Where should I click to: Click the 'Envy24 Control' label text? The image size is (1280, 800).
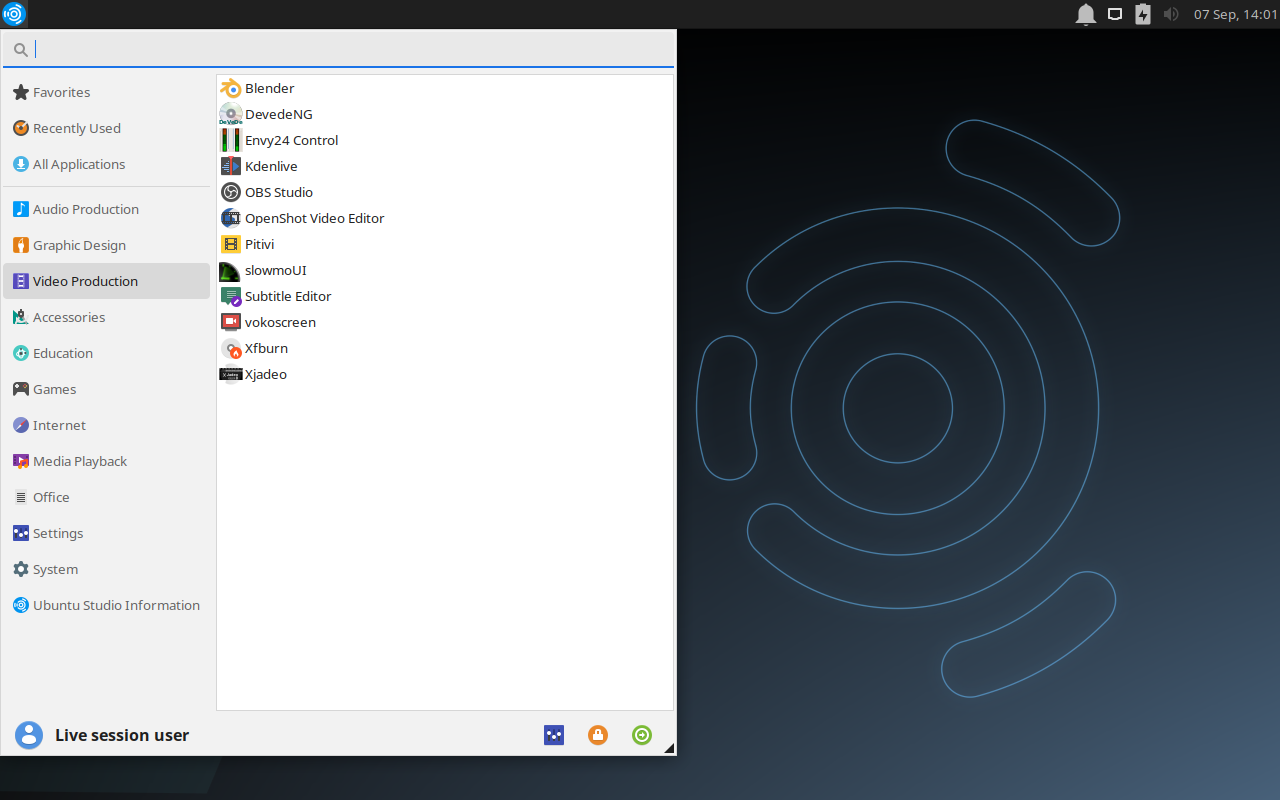tap(291, 140)
